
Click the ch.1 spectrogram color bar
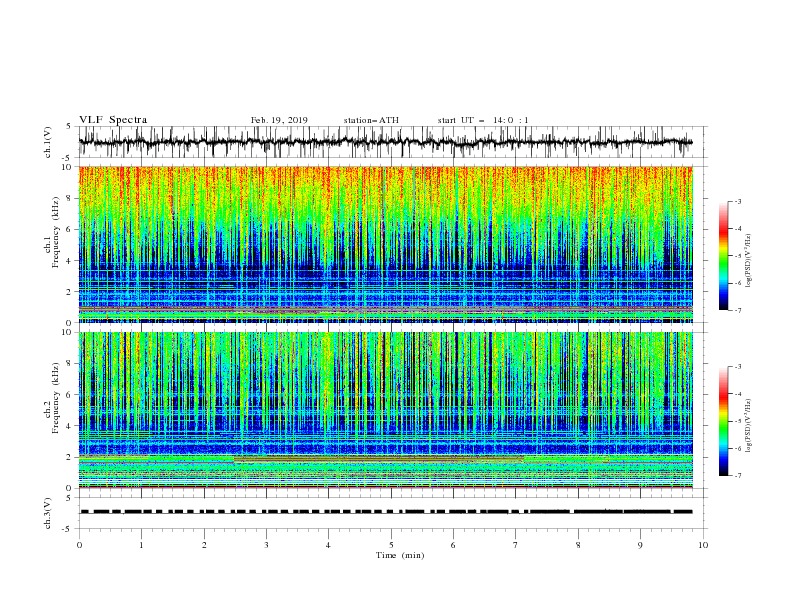point(723,256)
